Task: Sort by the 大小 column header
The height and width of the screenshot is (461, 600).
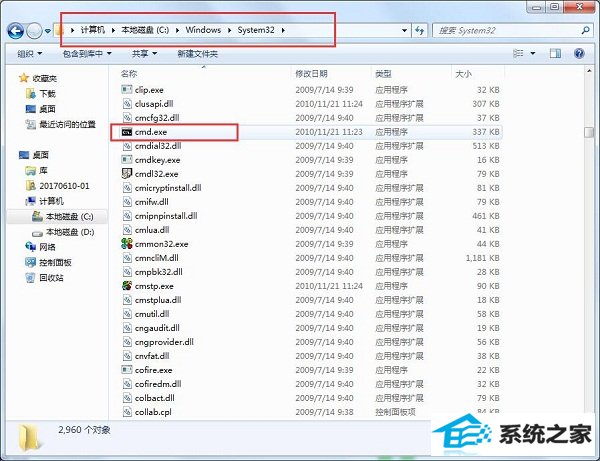Action: [x=463, y=73]
